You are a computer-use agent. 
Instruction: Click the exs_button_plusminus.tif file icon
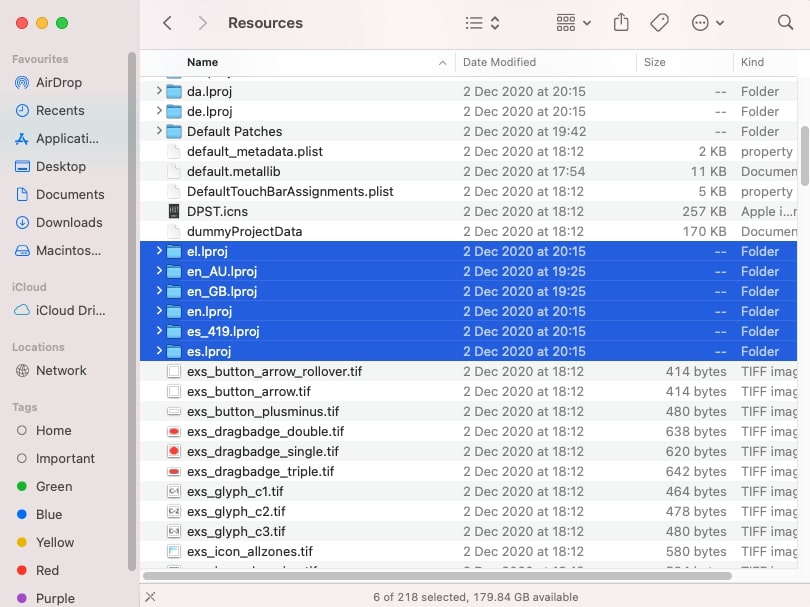174,412
